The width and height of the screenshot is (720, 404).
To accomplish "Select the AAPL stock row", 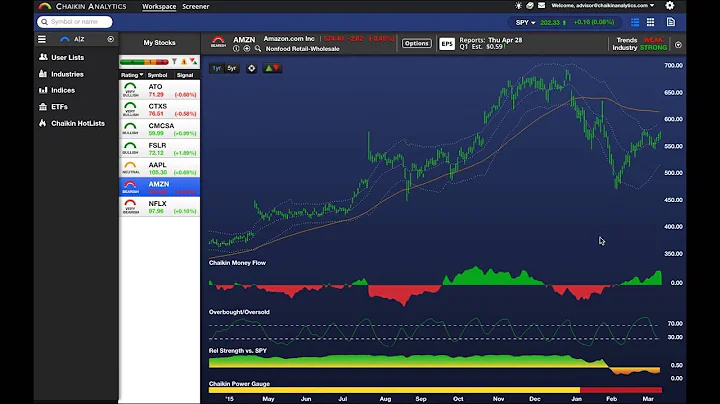I will (159, 168).
